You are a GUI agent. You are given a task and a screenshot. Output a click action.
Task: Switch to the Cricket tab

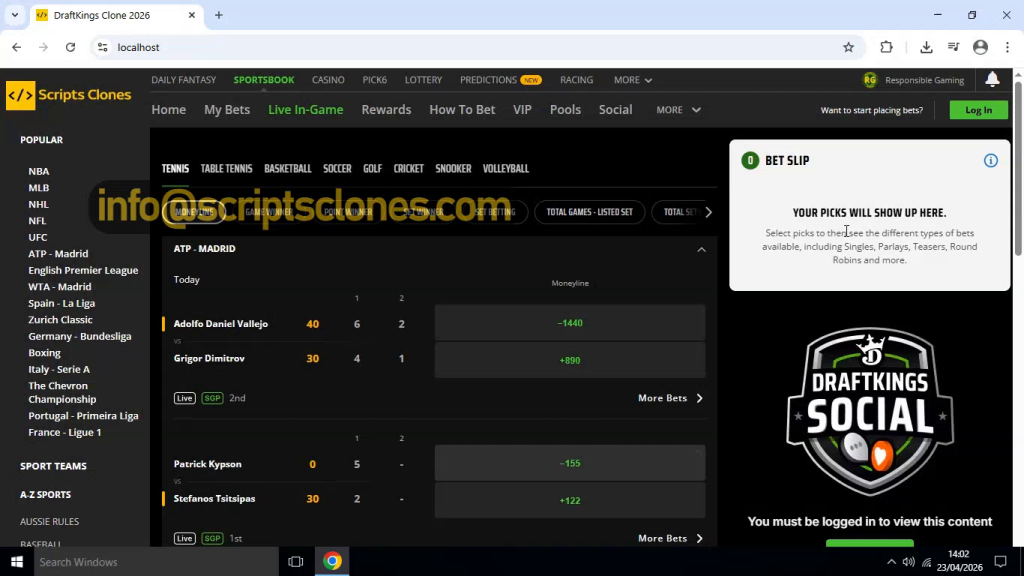[x=409, y=168]
